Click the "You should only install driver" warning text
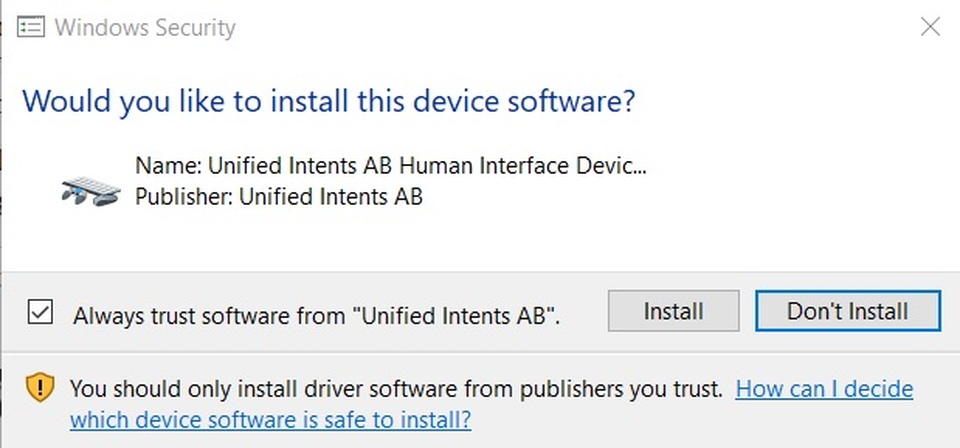The width and height of the screenshot is (960, 448). 396,389
